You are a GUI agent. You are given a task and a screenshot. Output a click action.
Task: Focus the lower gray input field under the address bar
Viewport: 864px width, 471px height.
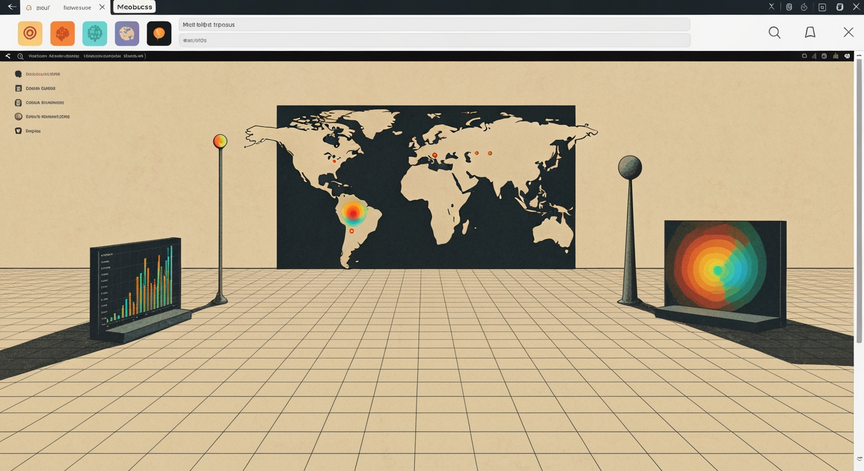tap(434, 40)
